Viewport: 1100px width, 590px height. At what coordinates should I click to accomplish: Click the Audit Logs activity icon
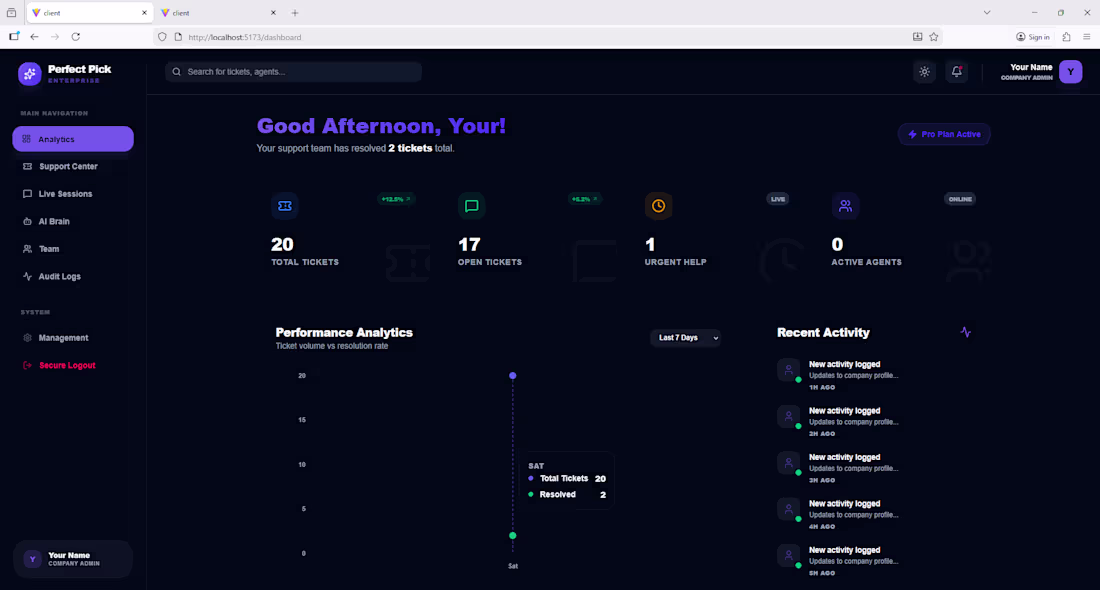tap(27, 276)
